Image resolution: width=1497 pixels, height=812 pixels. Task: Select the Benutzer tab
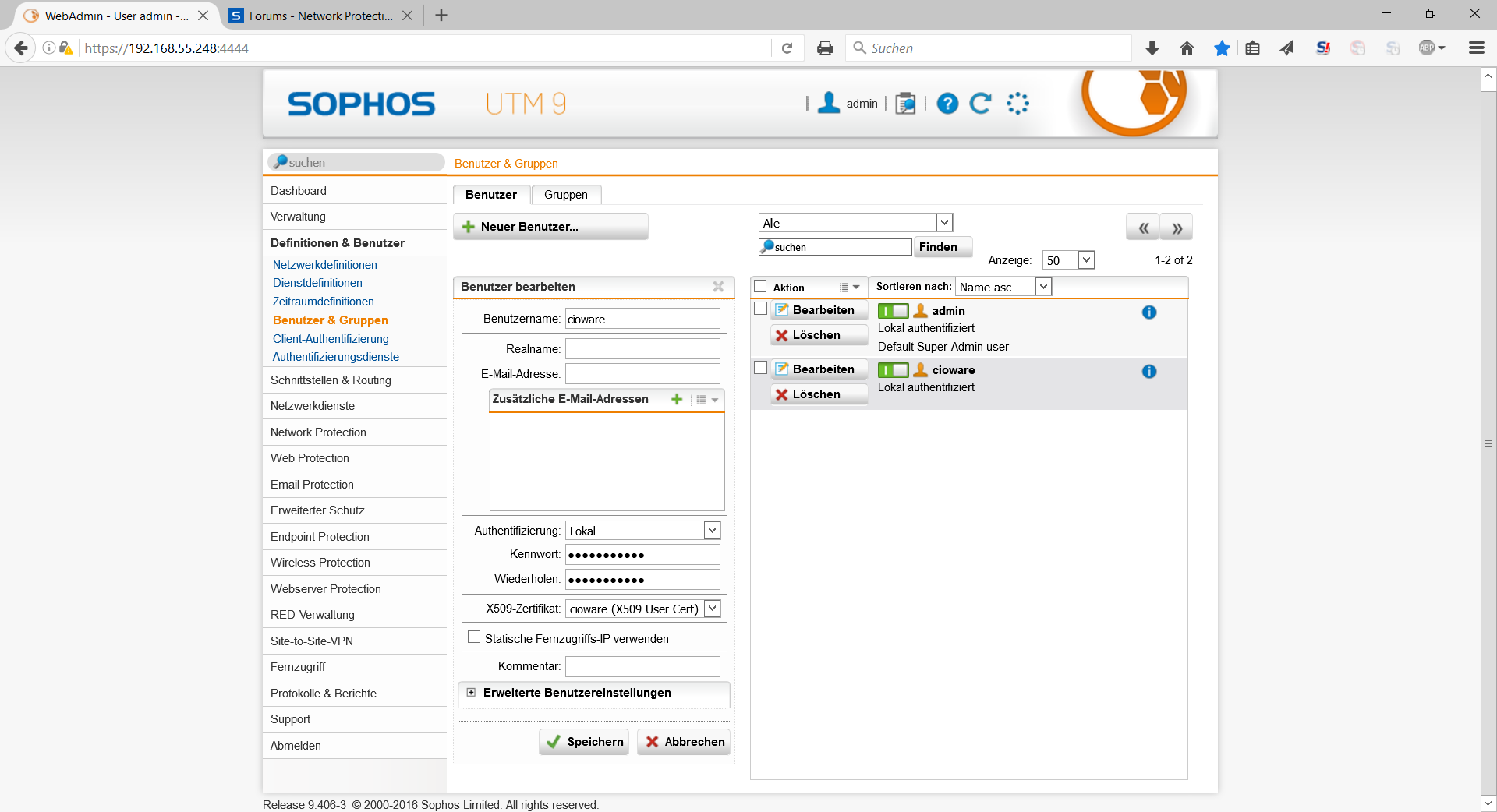point(491,195)
